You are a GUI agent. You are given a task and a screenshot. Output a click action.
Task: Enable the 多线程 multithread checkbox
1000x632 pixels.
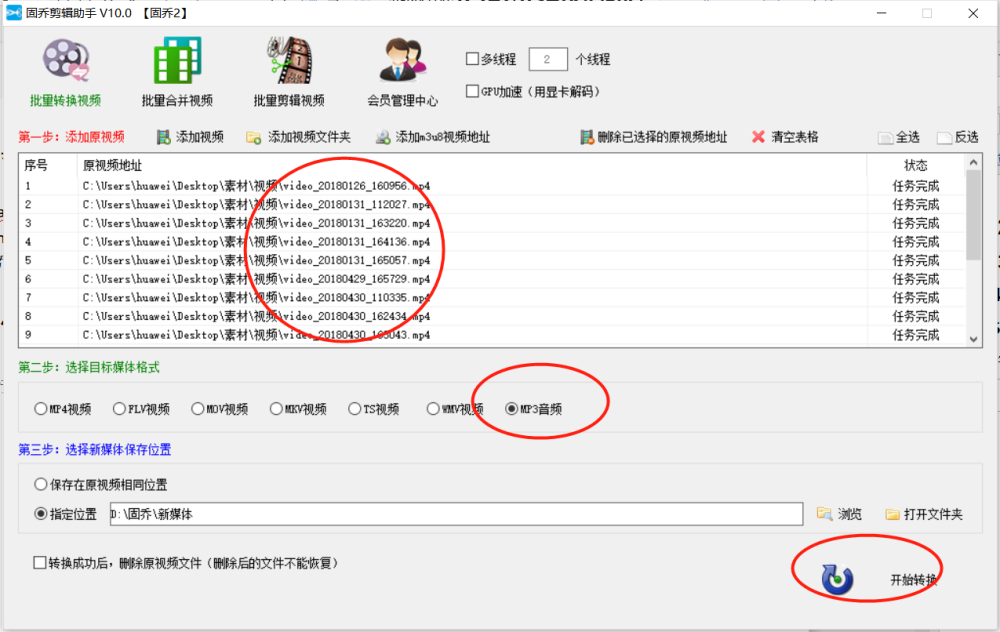coord(472,59)
